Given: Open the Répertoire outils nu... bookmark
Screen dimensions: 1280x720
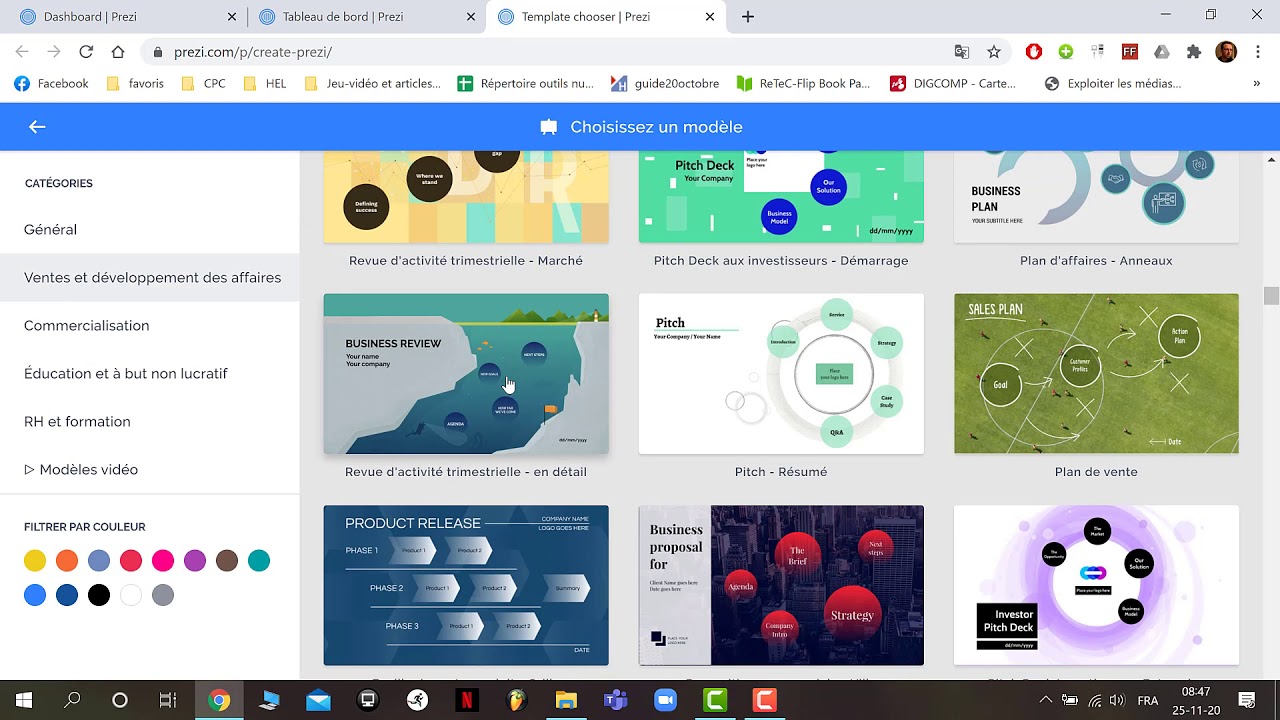Looking at the screenshot, I should tap(526, 84).
